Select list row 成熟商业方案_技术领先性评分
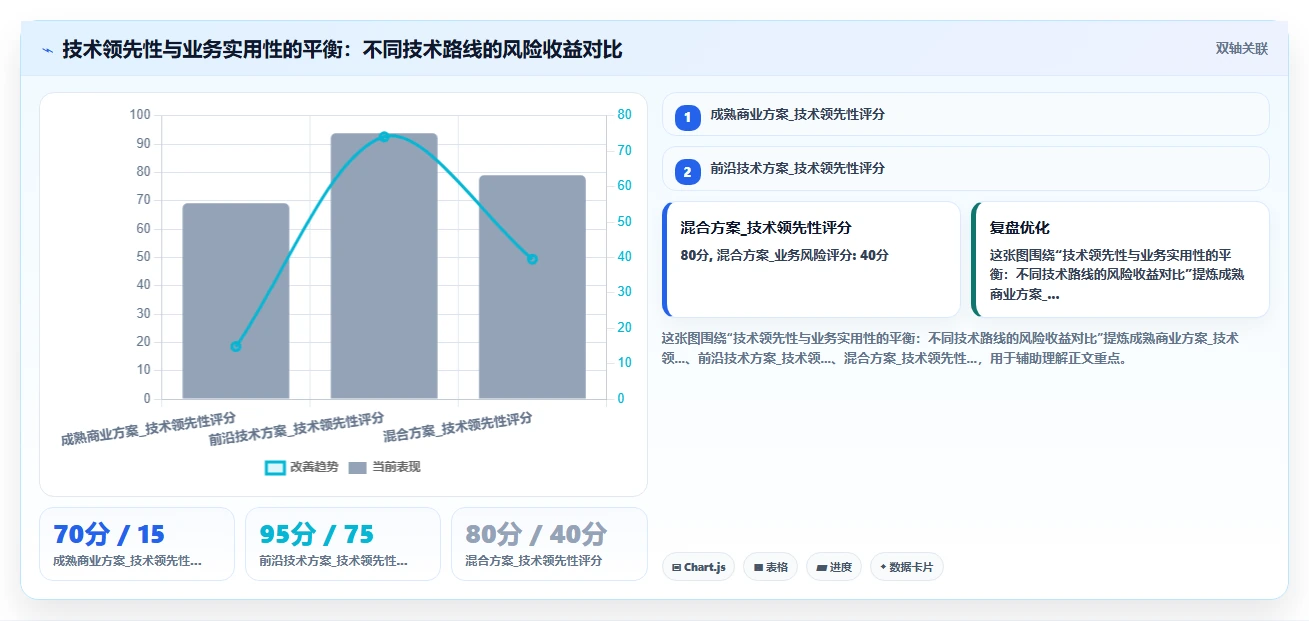Screen dimensions: 1309x621 [965, 114]
